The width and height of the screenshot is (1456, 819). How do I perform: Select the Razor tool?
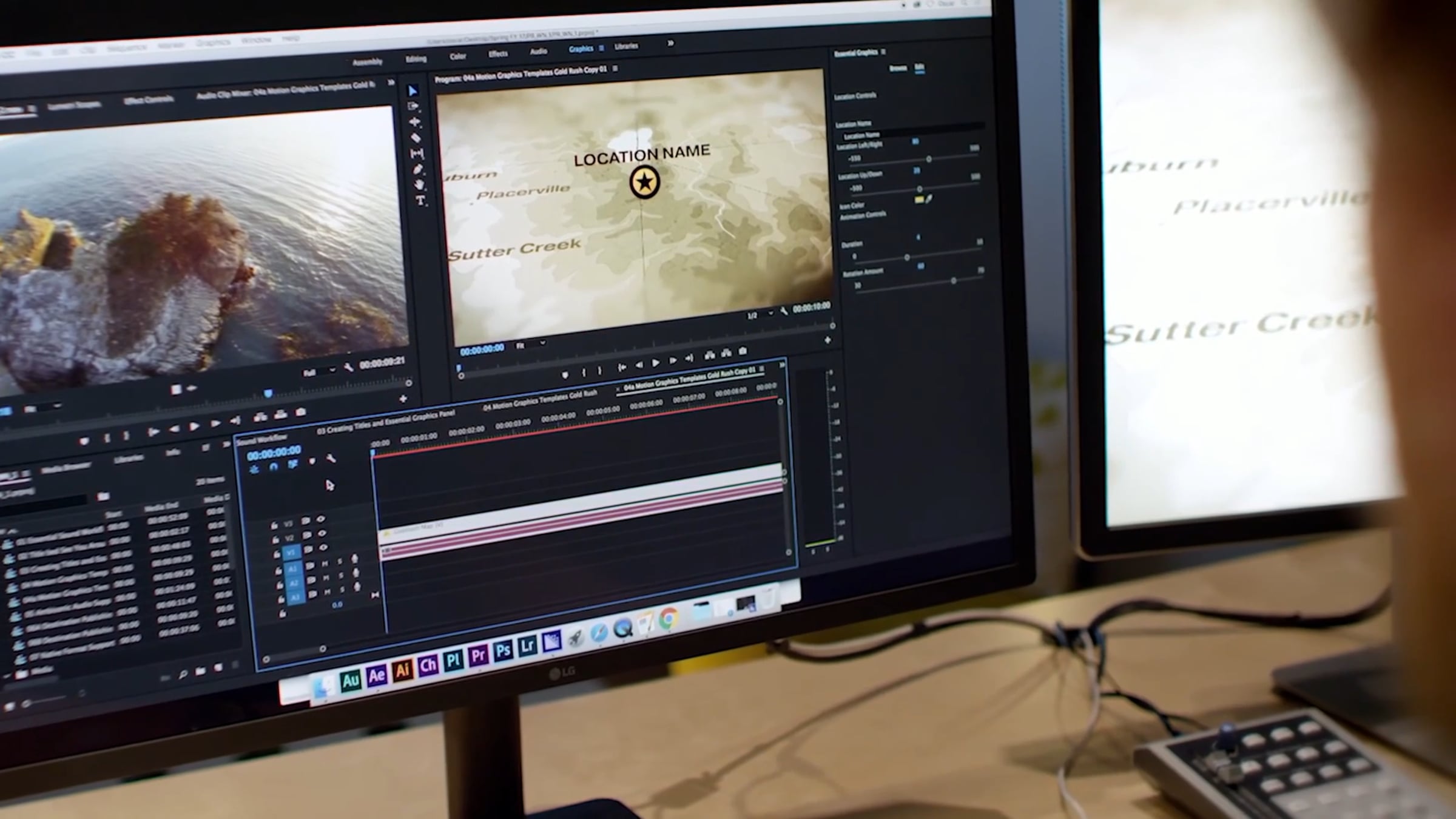pos(416,138)
